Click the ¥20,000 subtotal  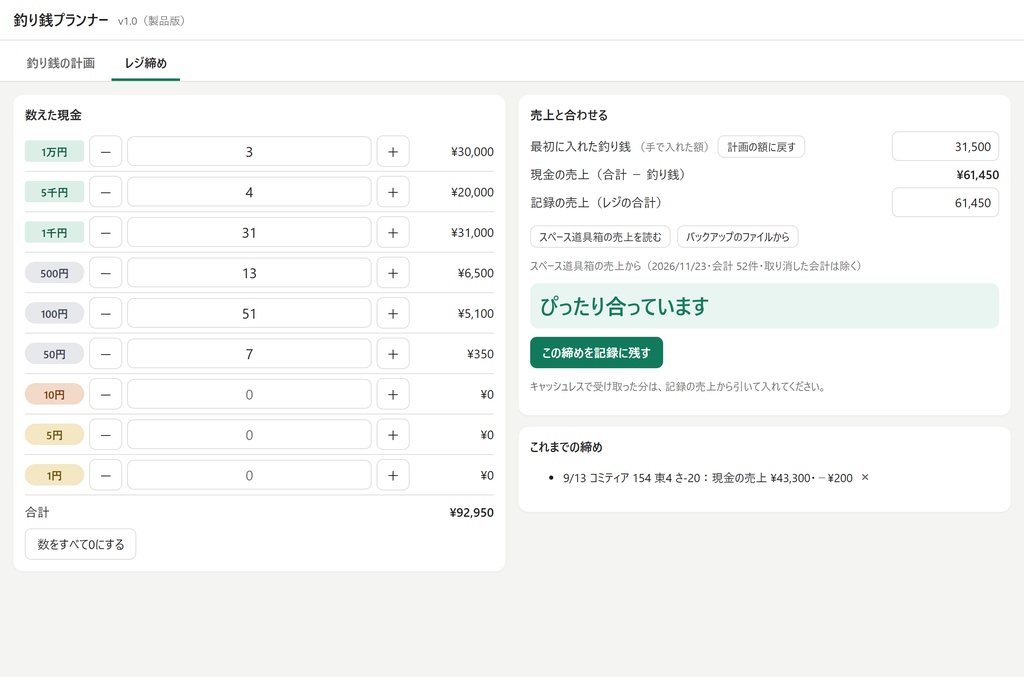(472, 192)
